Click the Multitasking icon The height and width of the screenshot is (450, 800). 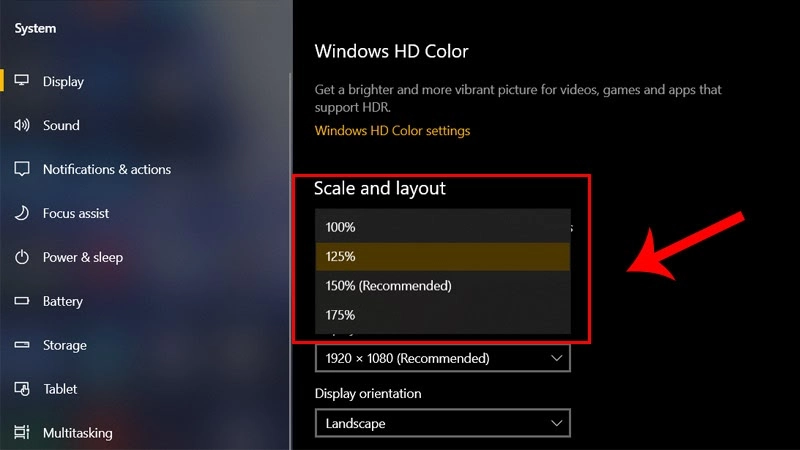pos(21,433)
